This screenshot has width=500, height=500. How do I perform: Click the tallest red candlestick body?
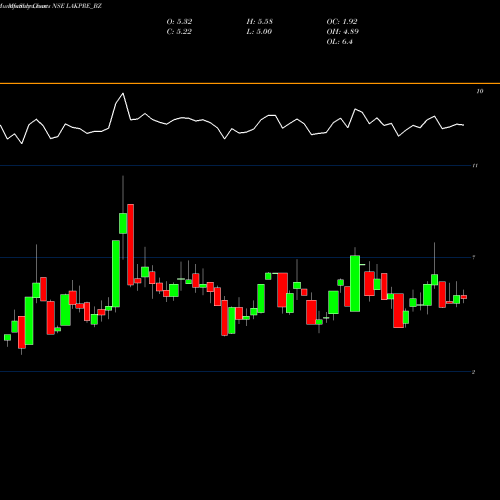[130, 245]
